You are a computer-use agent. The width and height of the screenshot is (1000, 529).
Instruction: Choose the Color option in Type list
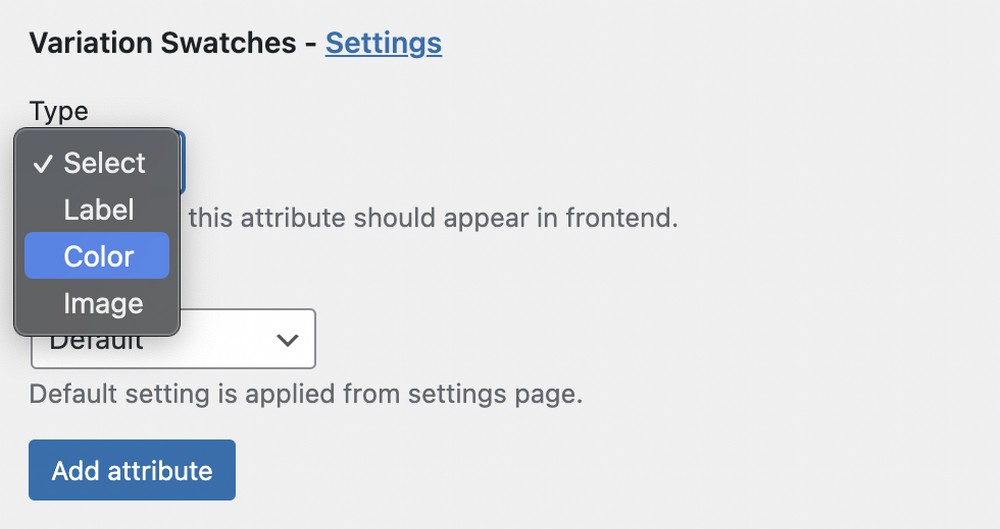pos(97,256)
